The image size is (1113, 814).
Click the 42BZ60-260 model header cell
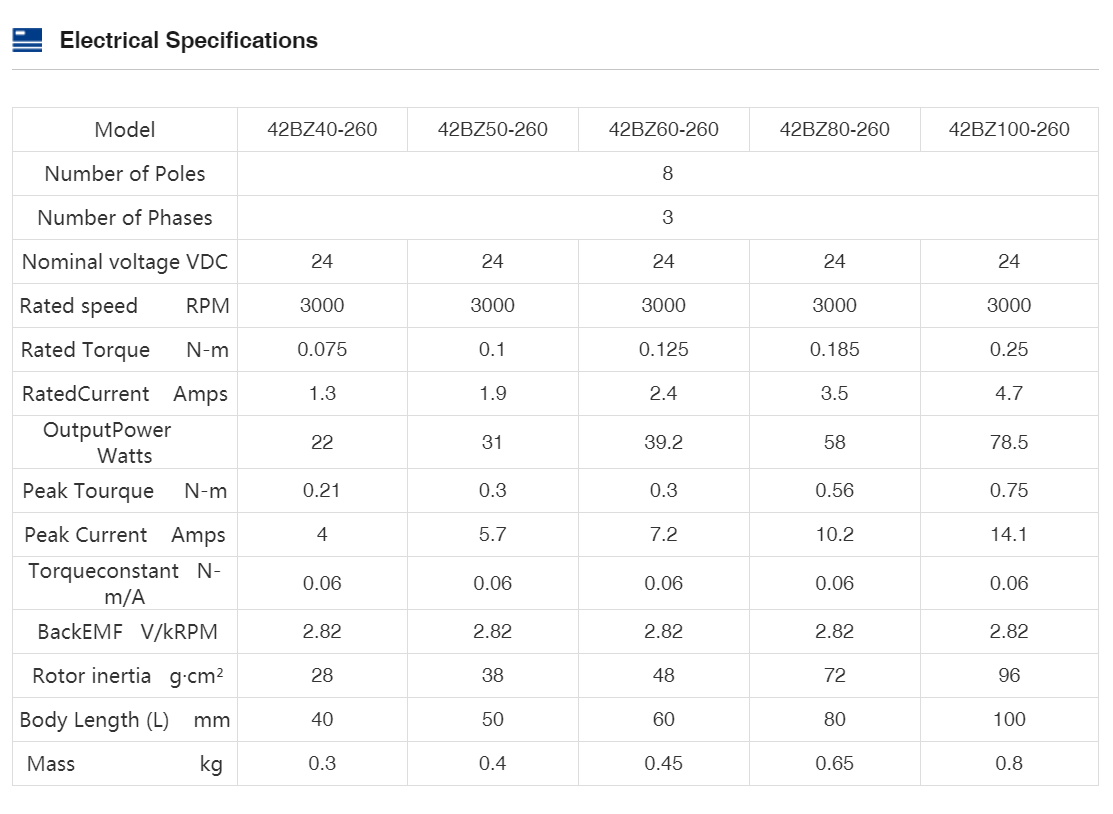[x=663, y=129]
